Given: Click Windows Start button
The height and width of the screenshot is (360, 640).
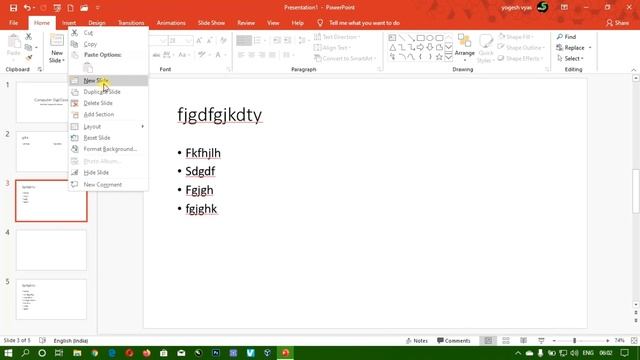Looking at the screenshot, I should [8, 353].
